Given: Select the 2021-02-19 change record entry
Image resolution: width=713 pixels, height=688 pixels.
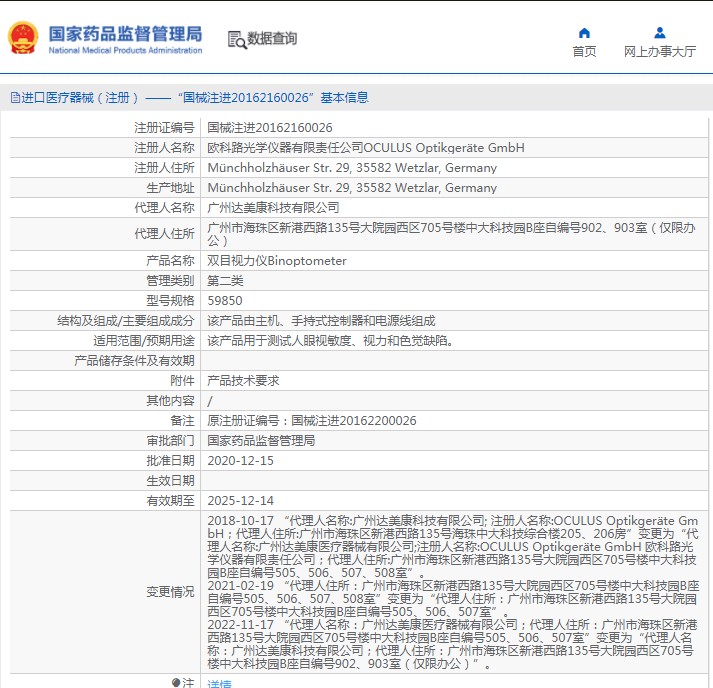Looking at the screenshot, I should (453, 598).
